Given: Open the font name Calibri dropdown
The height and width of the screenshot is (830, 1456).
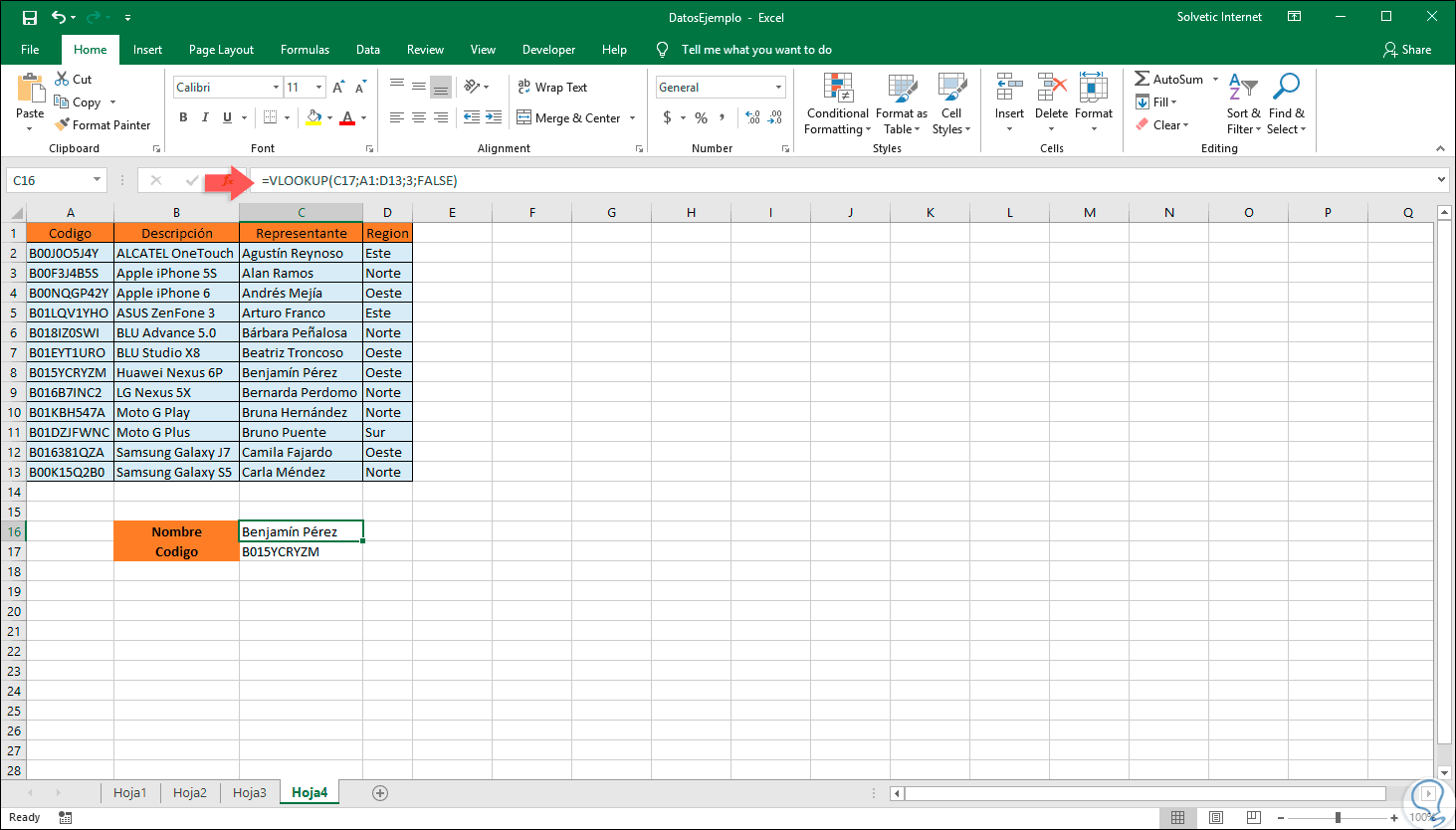Looking at the screenshot, I should (x=276, y=88).
